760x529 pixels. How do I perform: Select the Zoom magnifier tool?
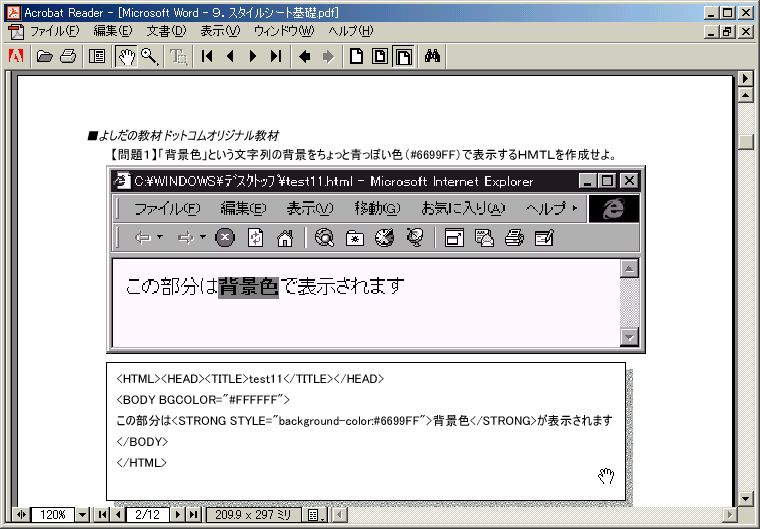coord(149,56)
